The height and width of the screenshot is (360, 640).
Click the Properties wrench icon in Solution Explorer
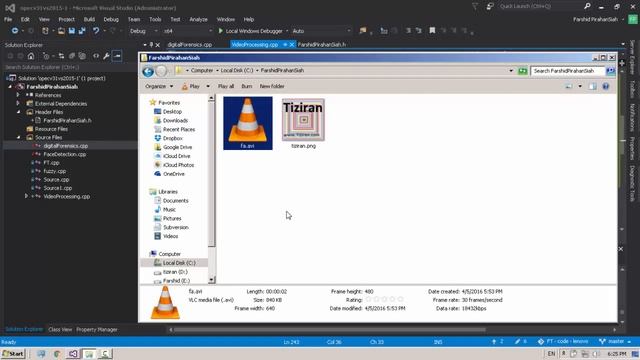point(106,56)
